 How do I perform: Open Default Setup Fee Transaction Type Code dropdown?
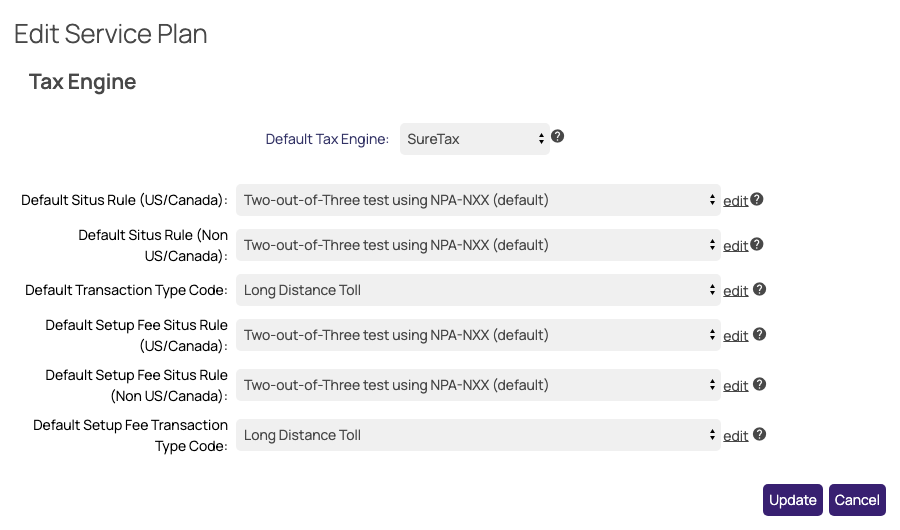pyautogui.click(x=478, y=435)
